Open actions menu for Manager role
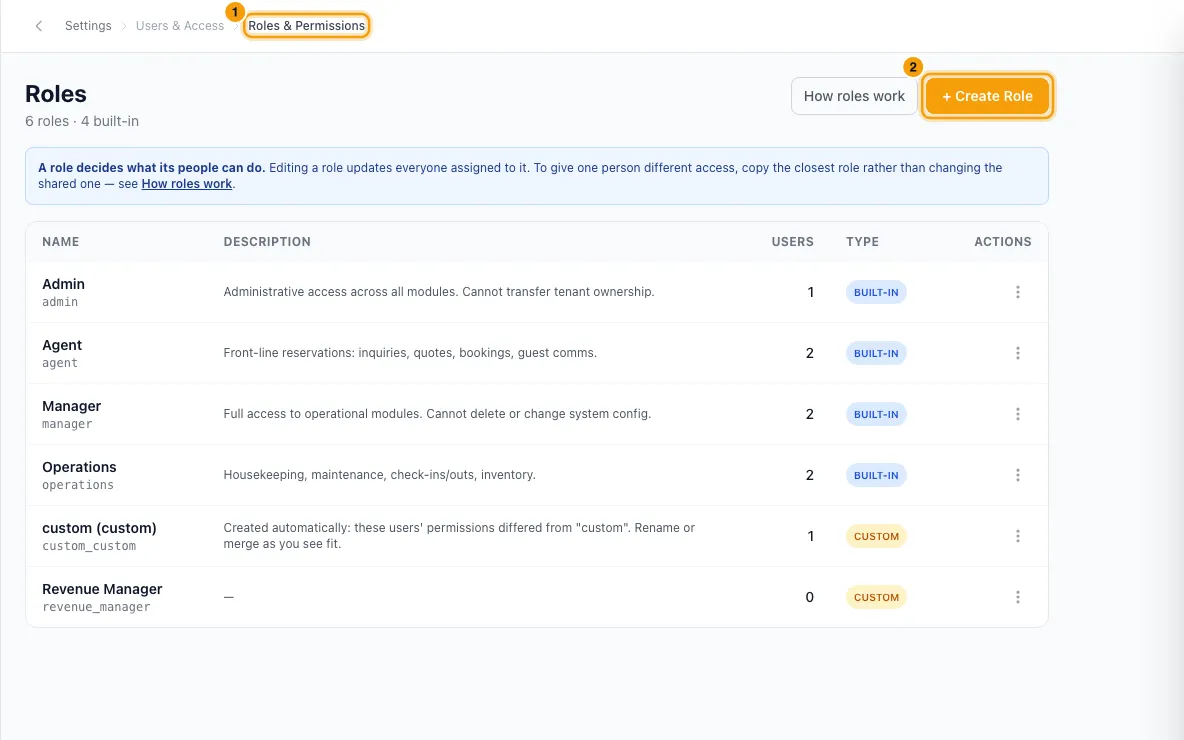Screen dimensions: 1184x740 click(x=1017, y=415)
